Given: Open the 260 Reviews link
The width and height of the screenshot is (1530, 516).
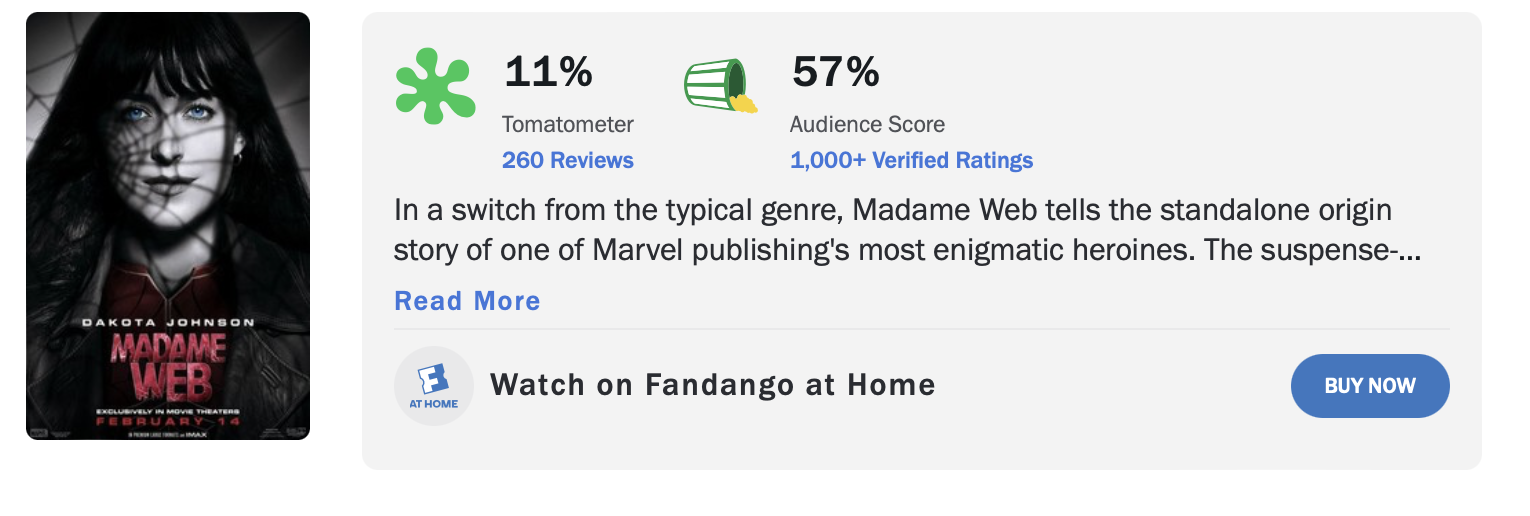Looking at the screenshot, I should [568, 160].
